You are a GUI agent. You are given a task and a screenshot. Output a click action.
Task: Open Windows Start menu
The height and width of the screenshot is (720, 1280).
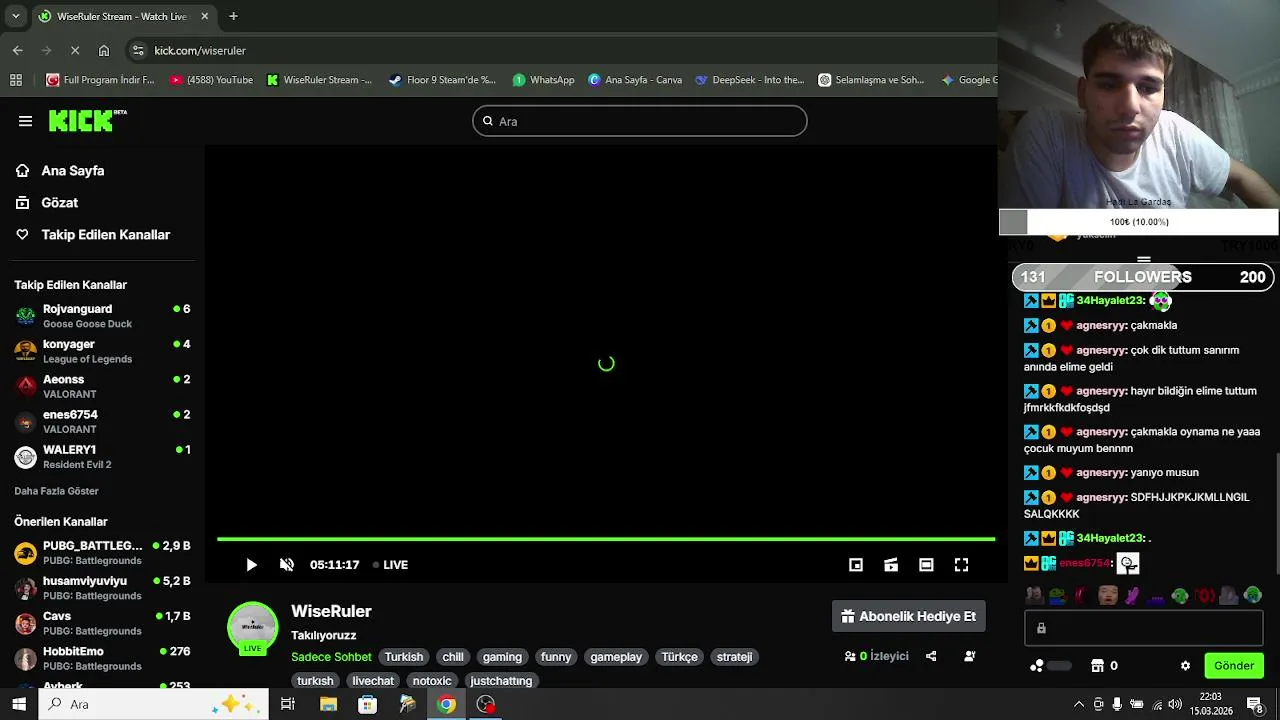pos(19,704)
